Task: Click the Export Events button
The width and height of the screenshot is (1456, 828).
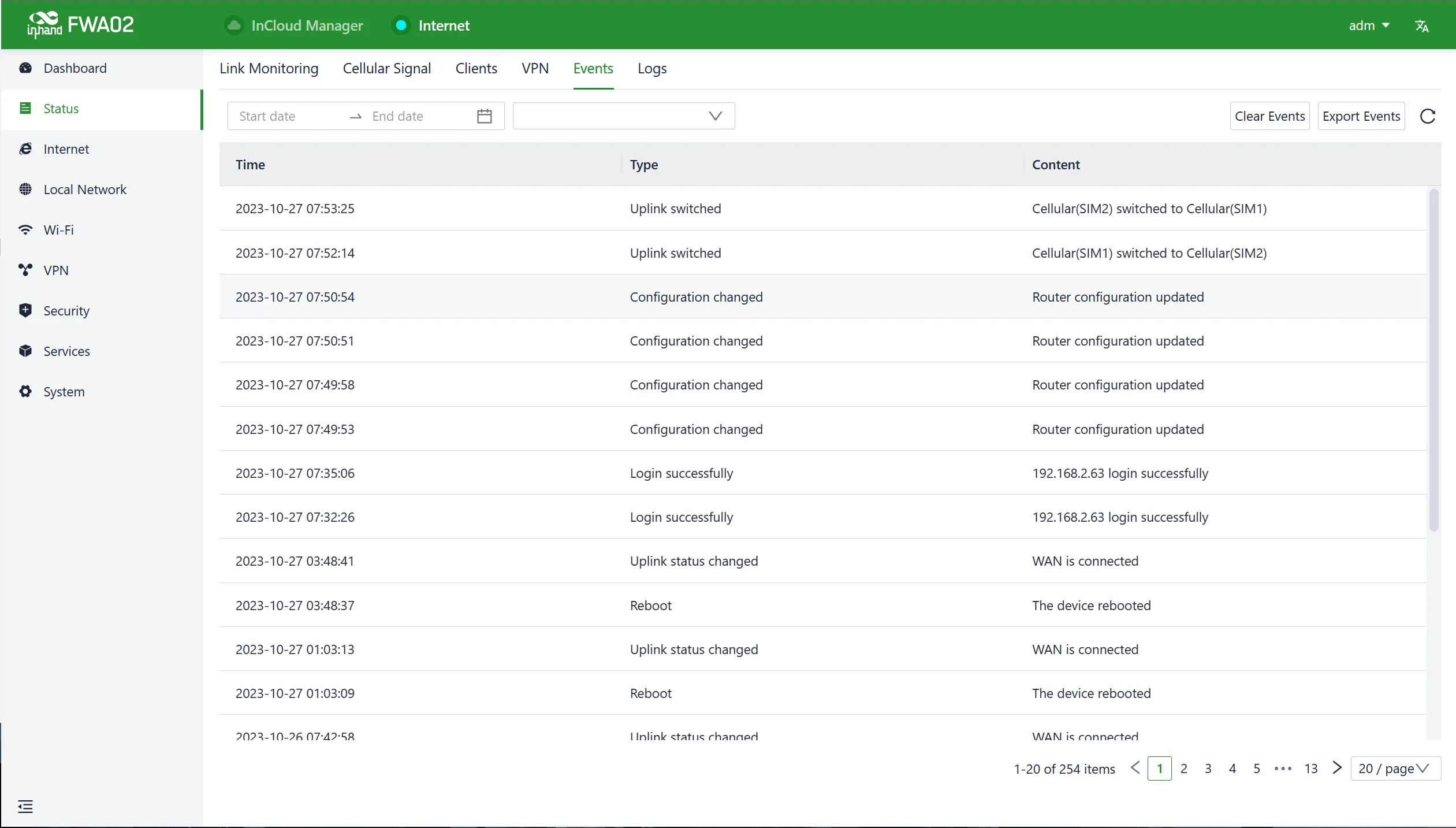Action: [1361, 116]
